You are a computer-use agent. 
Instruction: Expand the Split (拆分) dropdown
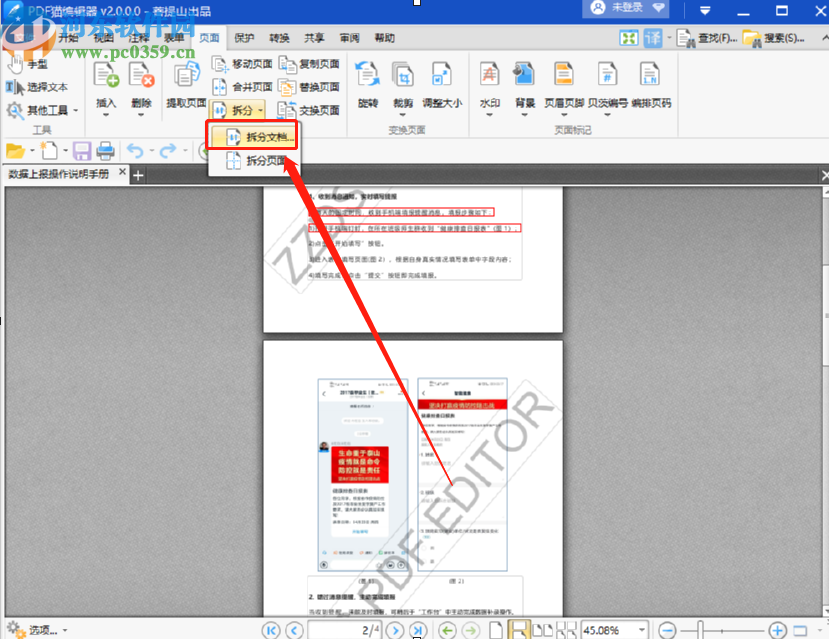[237, 110]
